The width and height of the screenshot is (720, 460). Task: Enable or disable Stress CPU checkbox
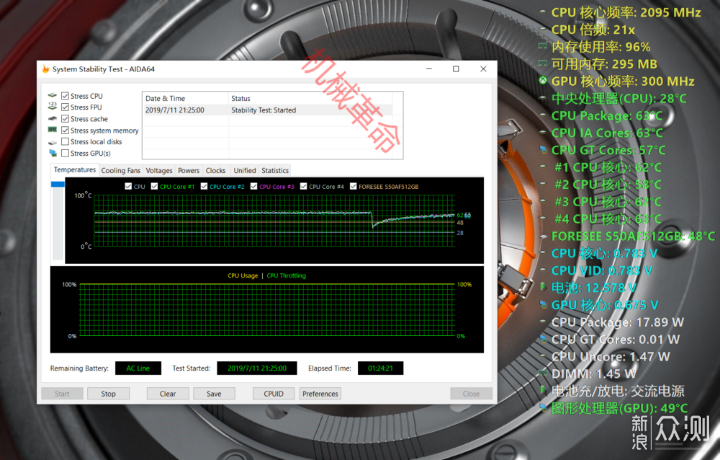point(65,95)
